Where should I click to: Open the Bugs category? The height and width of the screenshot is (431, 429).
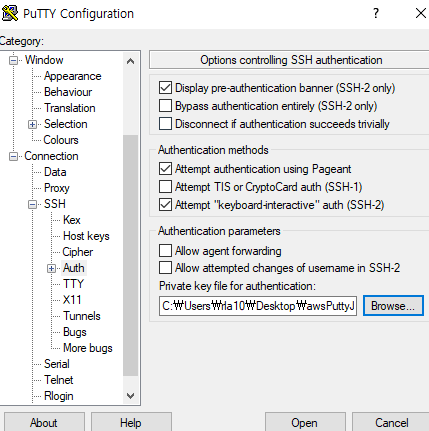[75, 332]
